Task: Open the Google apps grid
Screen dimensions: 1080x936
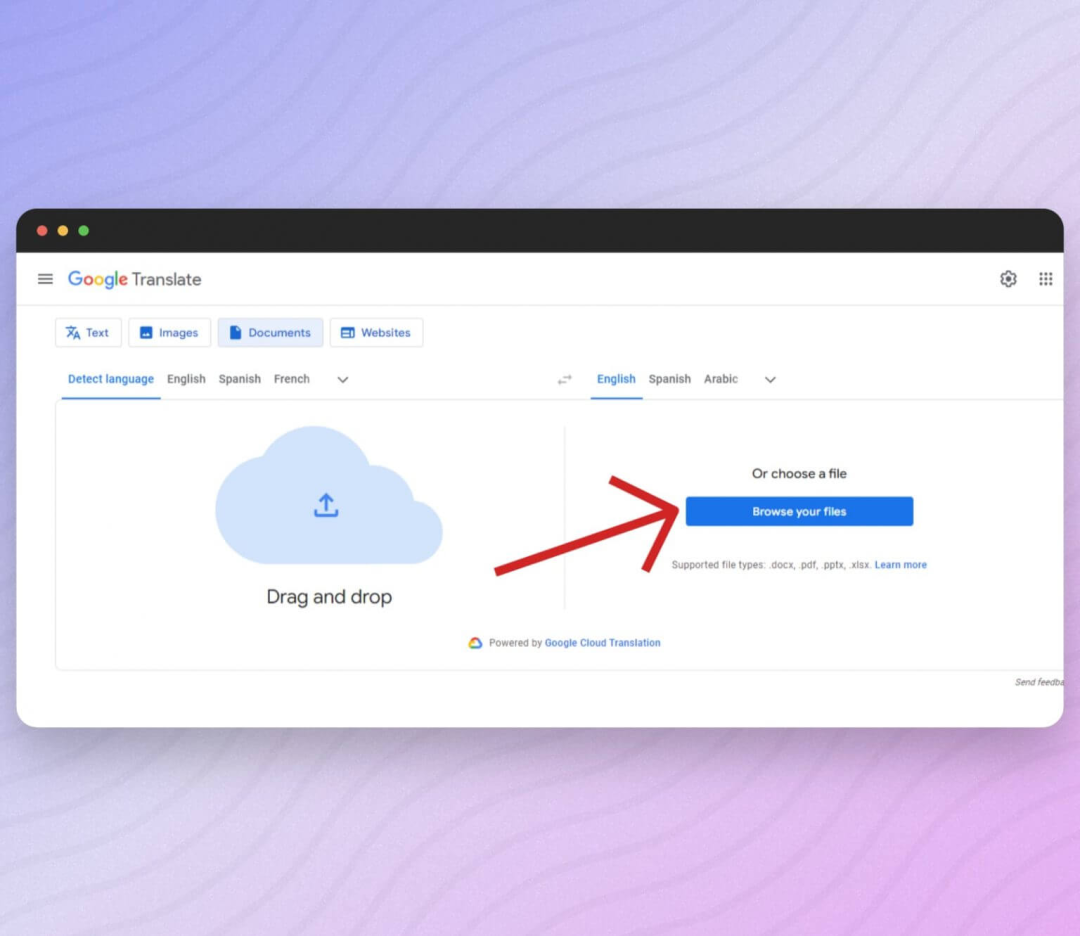Action: coord(1045,279)
